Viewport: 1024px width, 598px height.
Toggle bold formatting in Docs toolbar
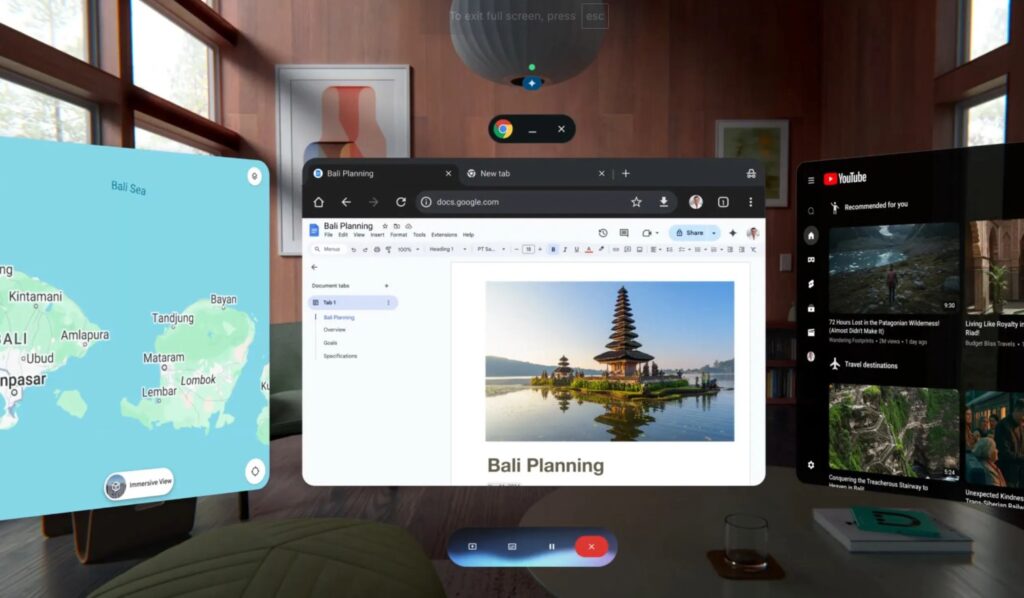[553, 249]
